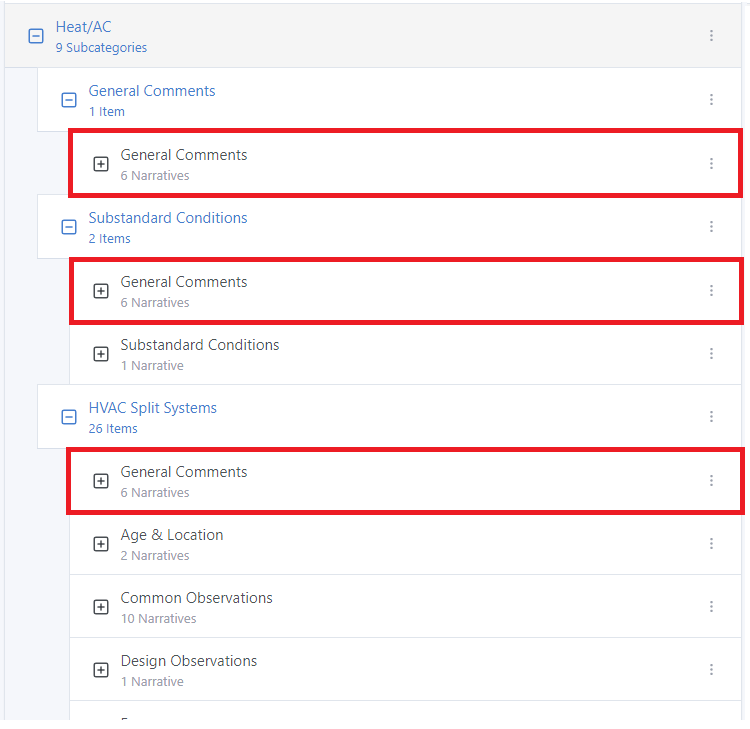Expand the Common Observations item
The image size is (750, 729).
click(101, 607)
